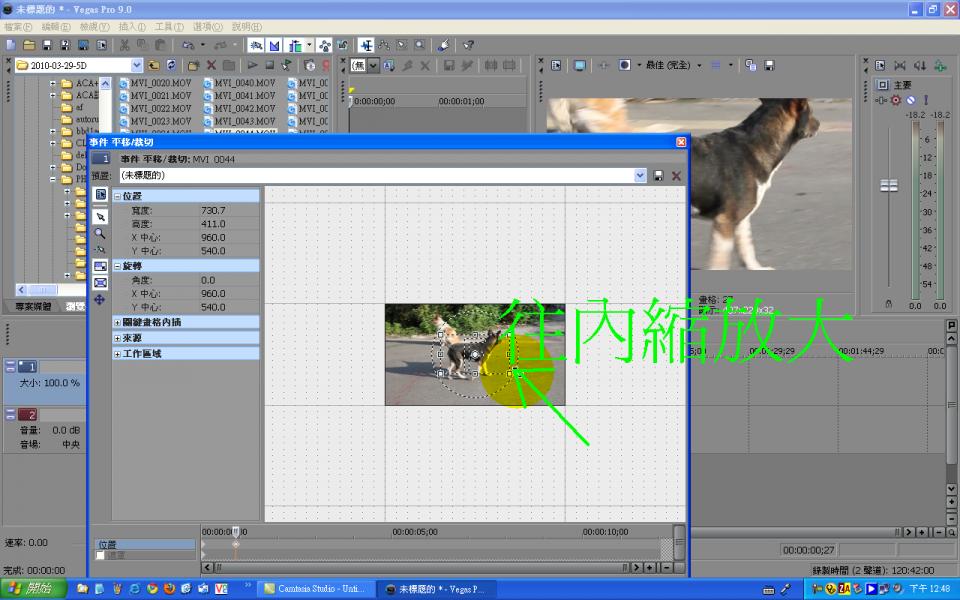Open the preview on external monitor icon

579,65
